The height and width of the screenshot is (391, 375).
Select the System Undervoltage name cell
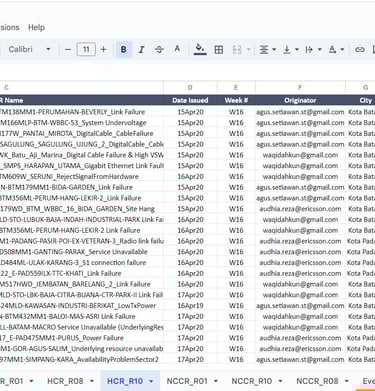[82, 123]
